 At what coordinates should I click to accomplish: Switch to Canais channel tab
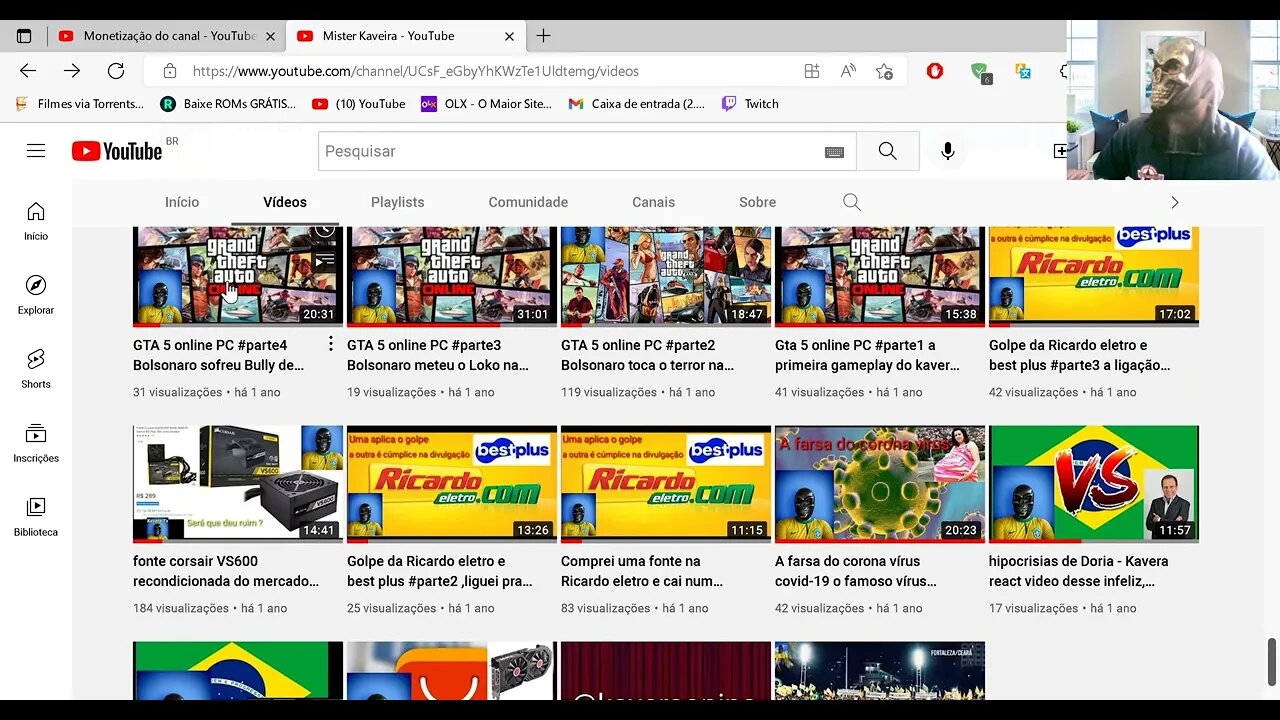click(x=654, y=202)
